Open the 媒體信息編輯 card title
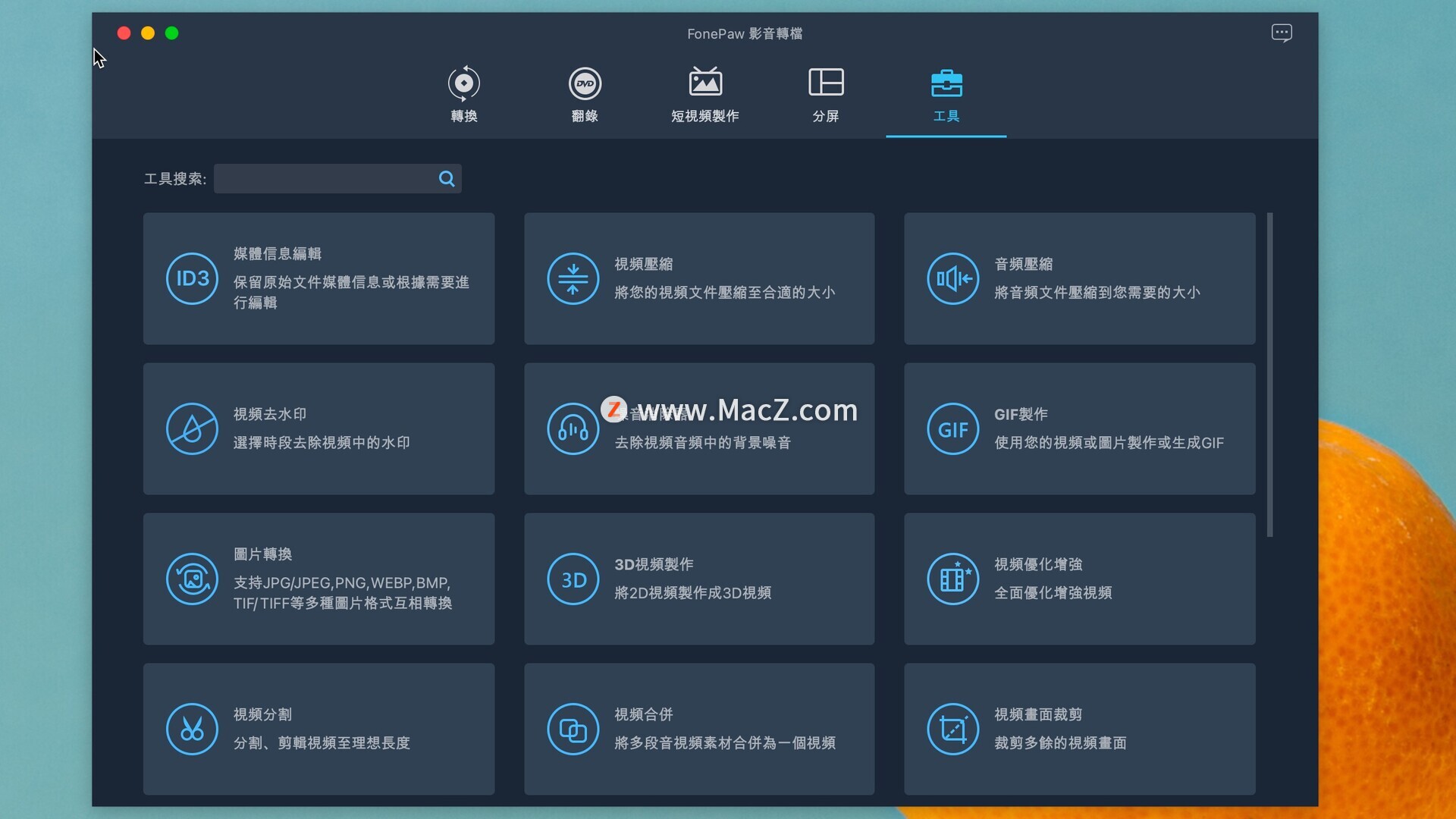 click(x=278, y=253)
